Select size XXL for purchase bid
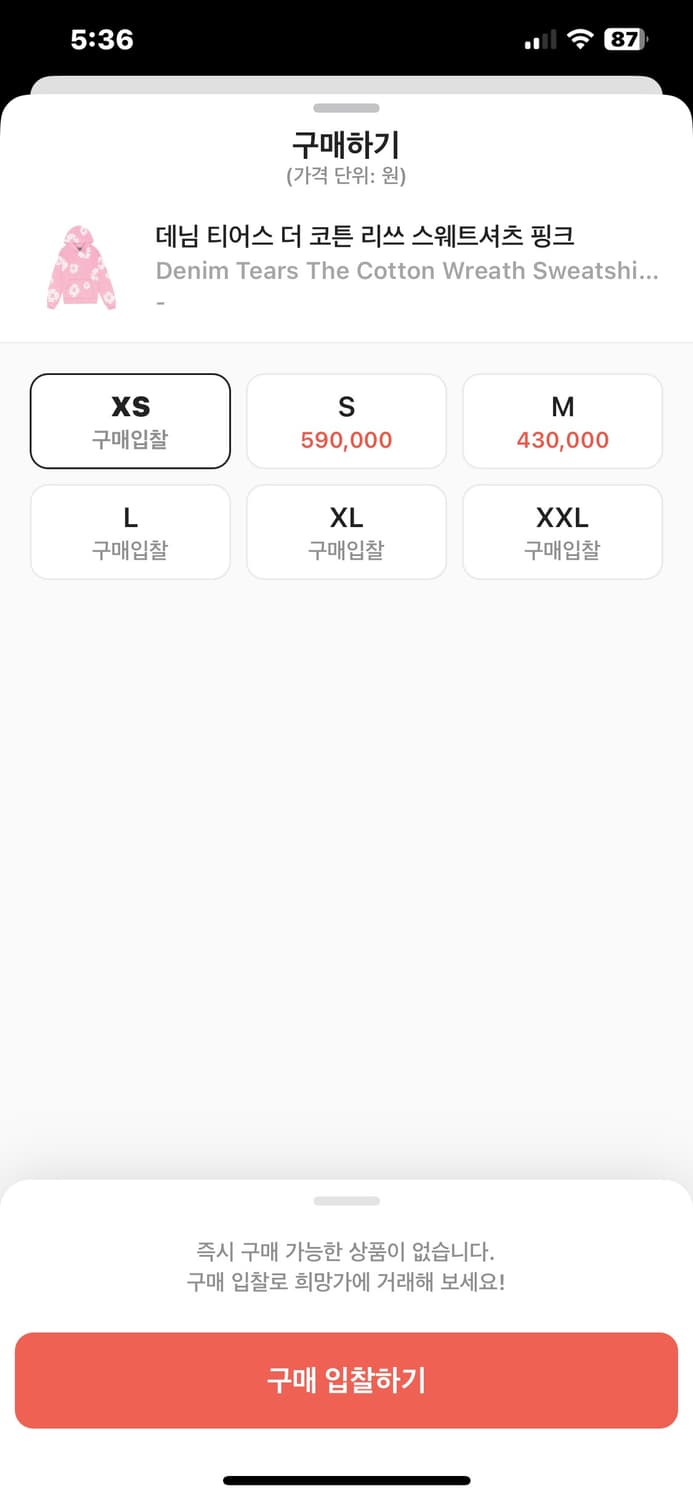 click(562, 531)
